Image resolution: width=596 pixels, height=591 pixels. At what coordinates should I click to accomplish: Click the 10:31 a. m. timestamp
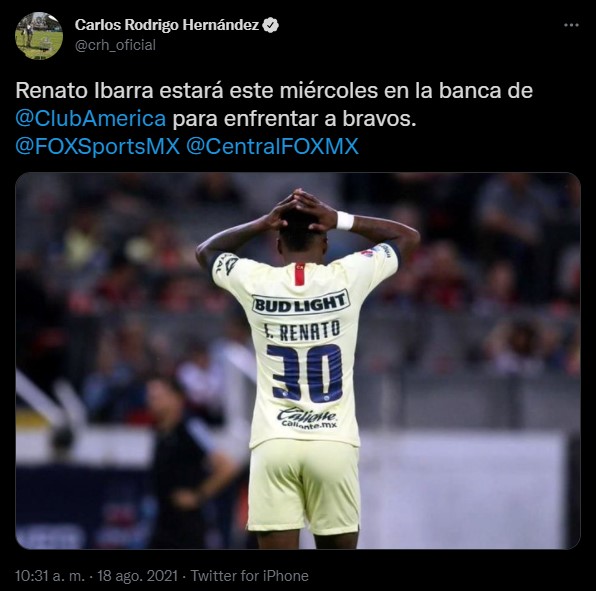point(50,576)
